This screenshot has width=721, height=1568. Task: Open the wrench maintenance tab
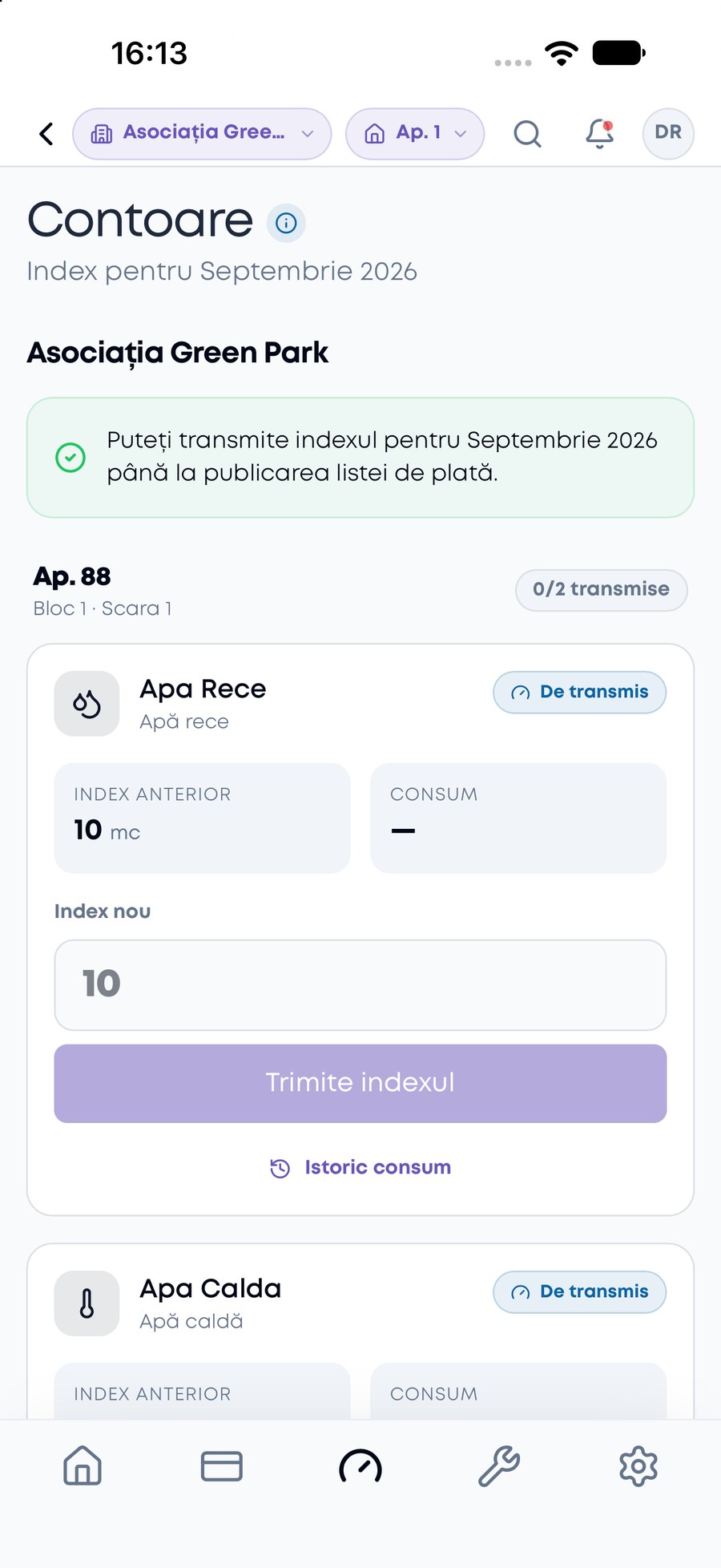click(499, 1466)
